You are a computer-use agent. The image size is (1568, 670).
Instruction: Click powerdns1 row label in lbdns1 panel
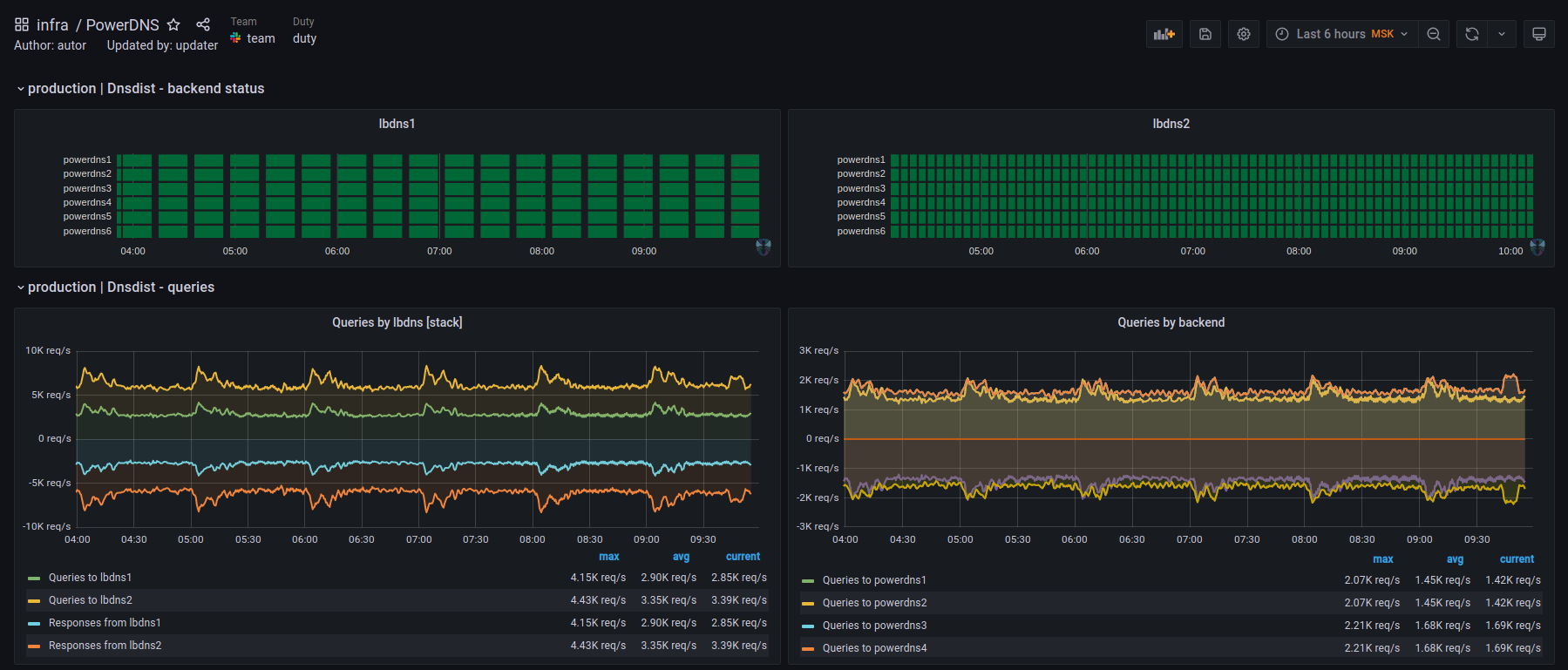[x=87, y=159]
